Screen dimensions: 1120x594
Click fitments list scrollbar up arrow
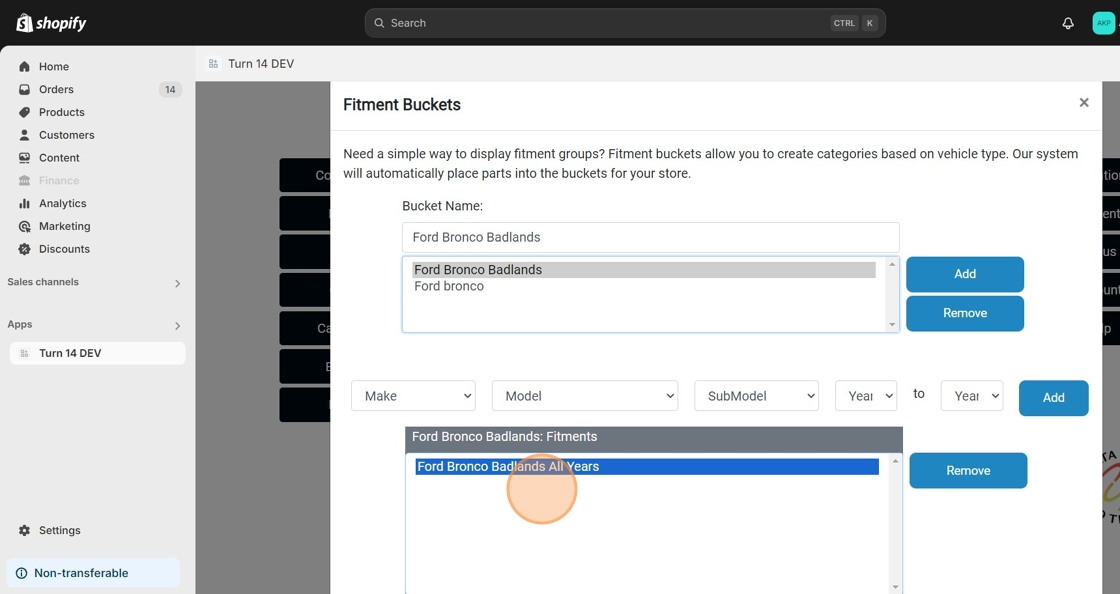coord(896,460)
